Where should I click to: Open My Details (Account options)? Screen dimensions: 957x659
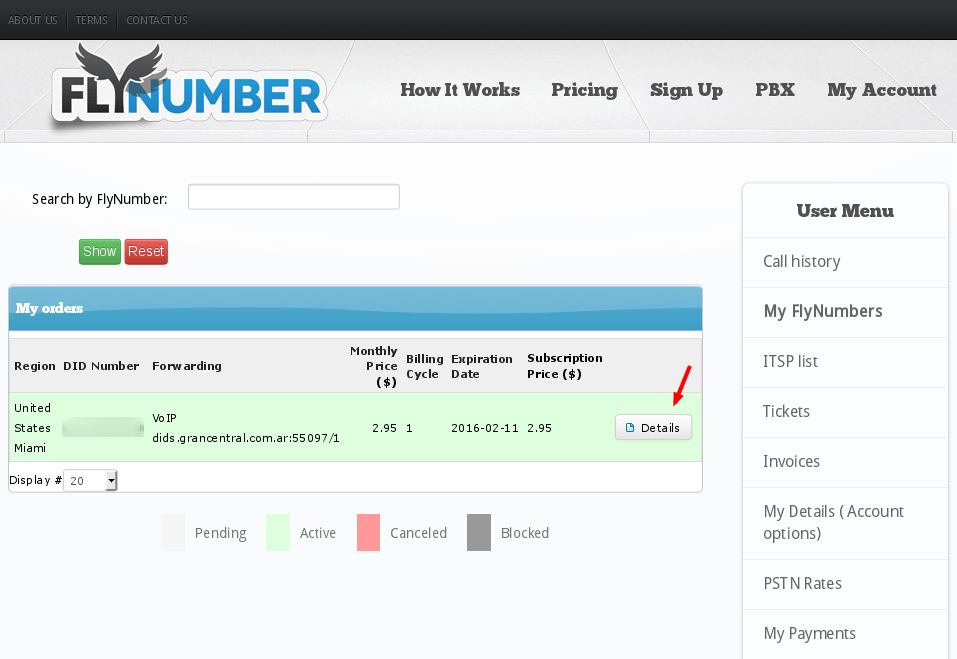[x=833, y=522]
